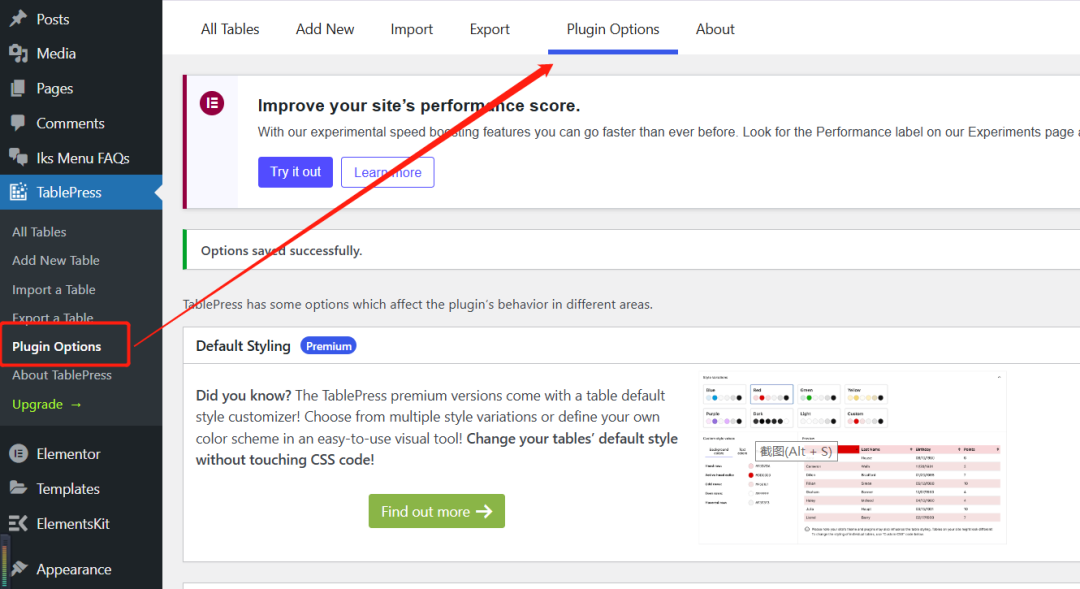Click the Try it out button
Screen dimensions: 1080x589
(295, 172)
